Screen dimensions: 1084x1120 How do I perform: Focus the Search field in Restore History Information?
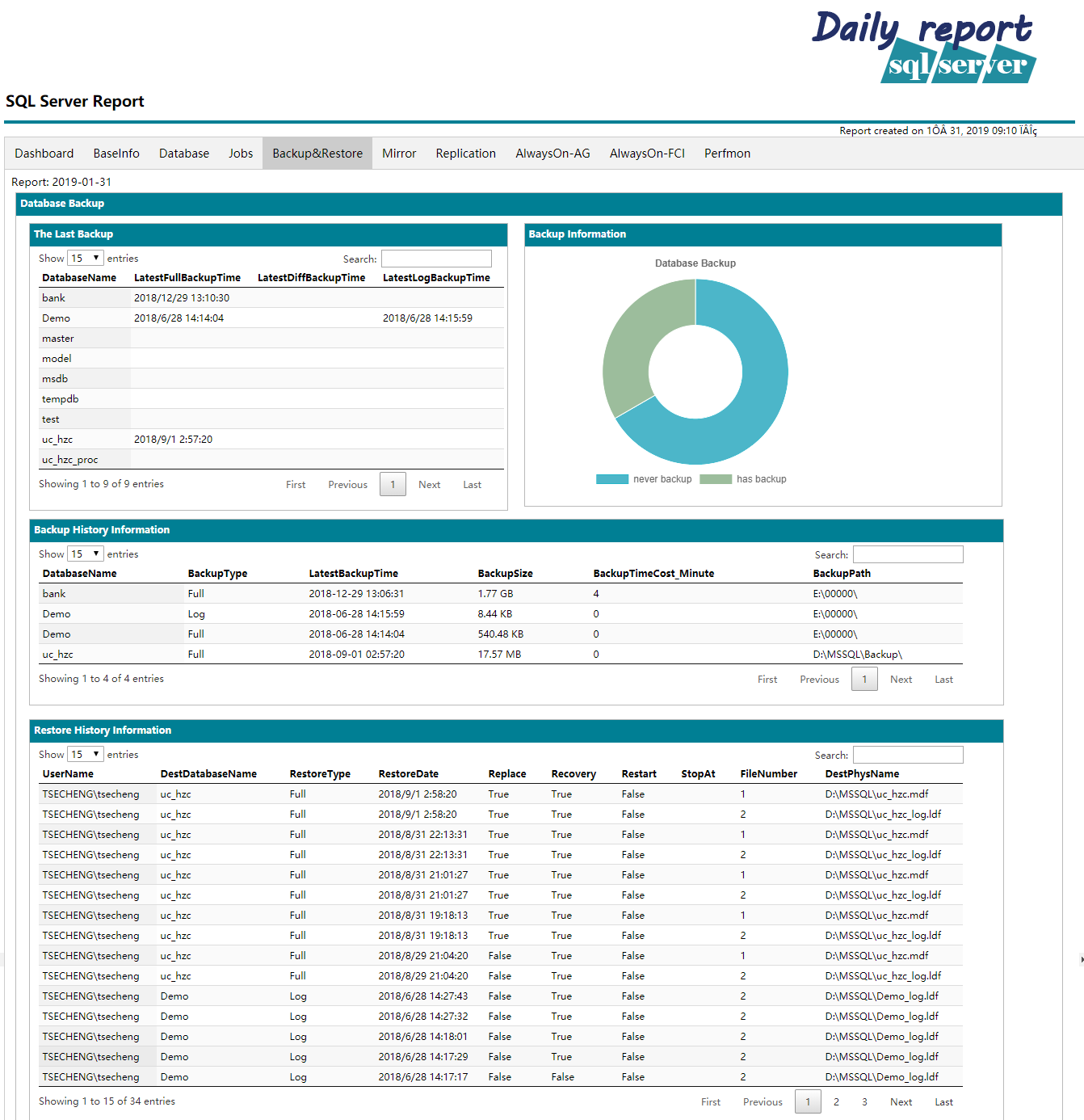point(908,755)
